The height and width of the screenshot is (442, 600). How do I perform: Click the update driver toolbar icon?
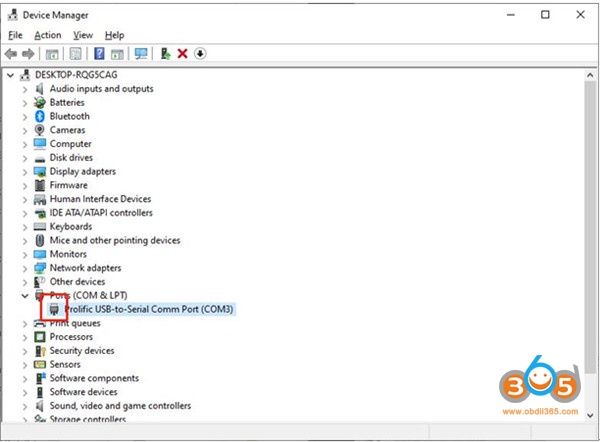click(165, 53)
